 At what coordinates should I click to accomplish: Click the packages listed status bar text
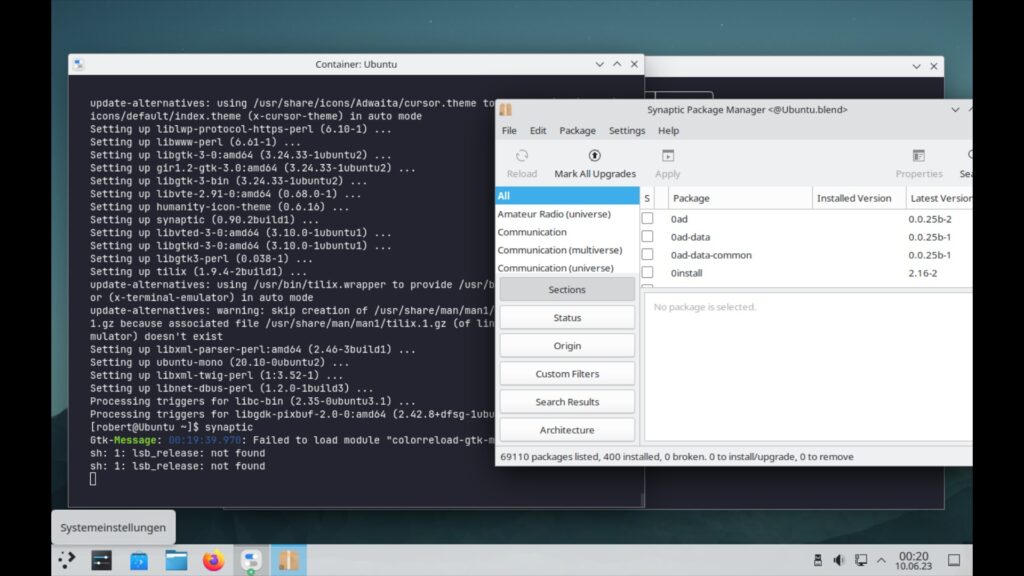click(677, 456)
